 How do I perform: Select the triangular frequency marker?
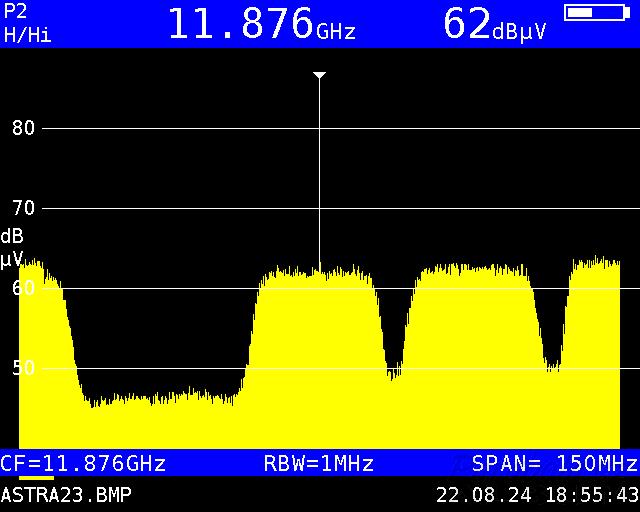319,76
